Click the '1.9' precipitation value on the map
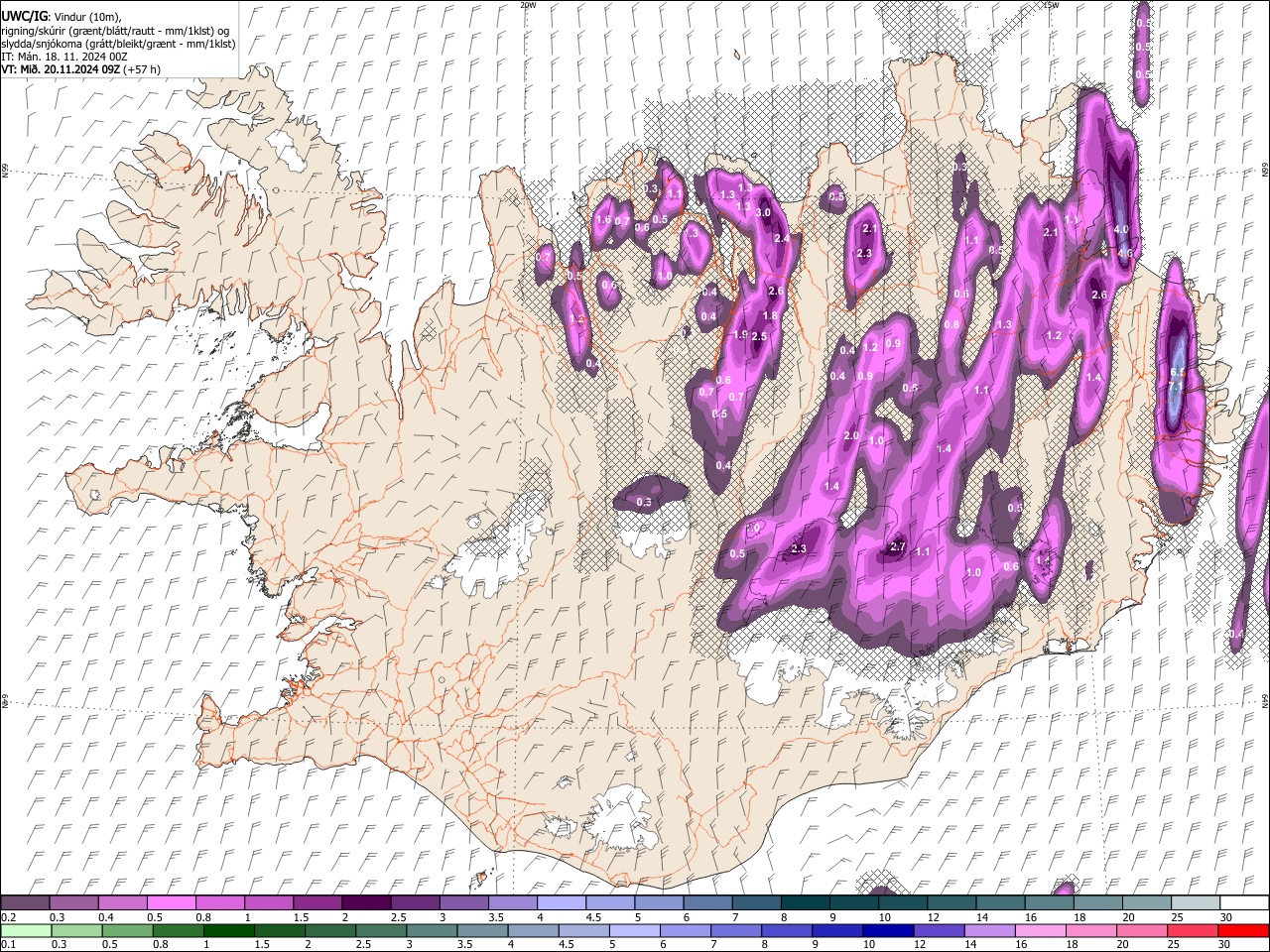The image size is (1270, 952). tap(740, 335)
